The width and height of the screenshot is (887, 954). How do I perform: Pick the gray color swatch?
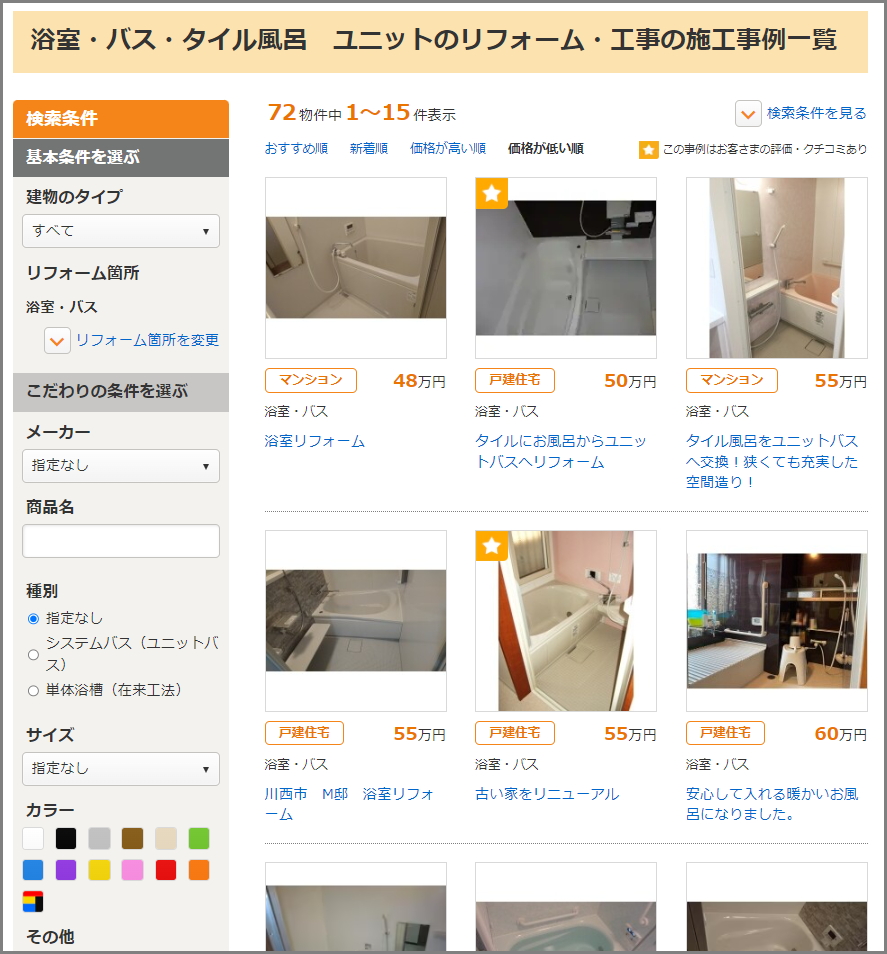(x=99, y=838)
